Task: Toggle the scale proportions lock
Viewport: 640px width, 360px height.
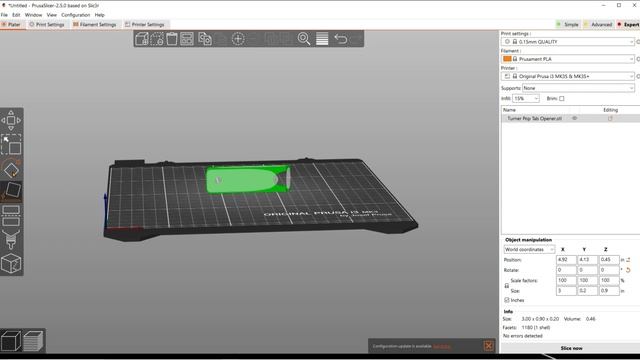Action: [x=507, y=286]
